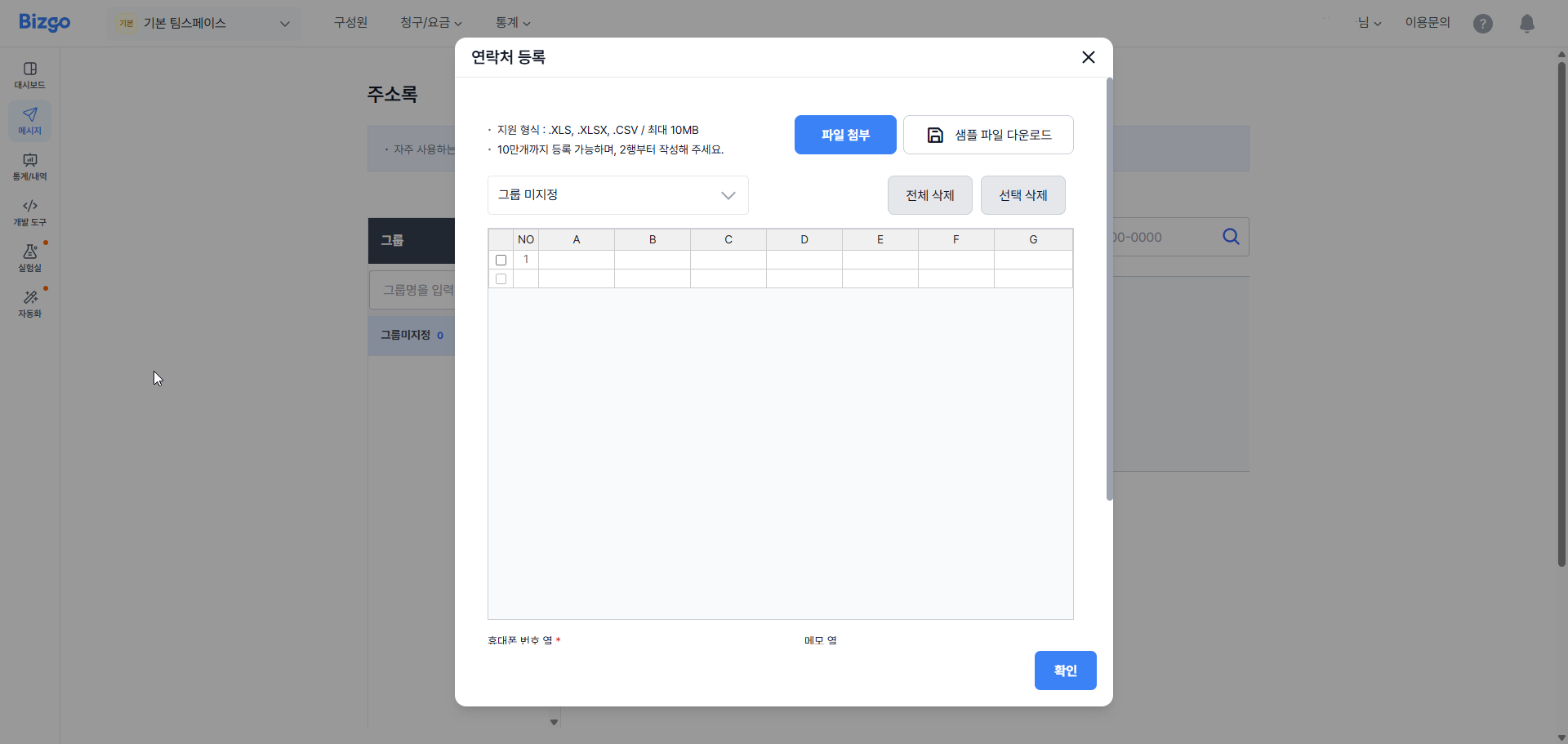This screenshot has width=1568, height=744.
Task: Select the 메시지 sidebar icon
Action: click(x=29, y=121)
